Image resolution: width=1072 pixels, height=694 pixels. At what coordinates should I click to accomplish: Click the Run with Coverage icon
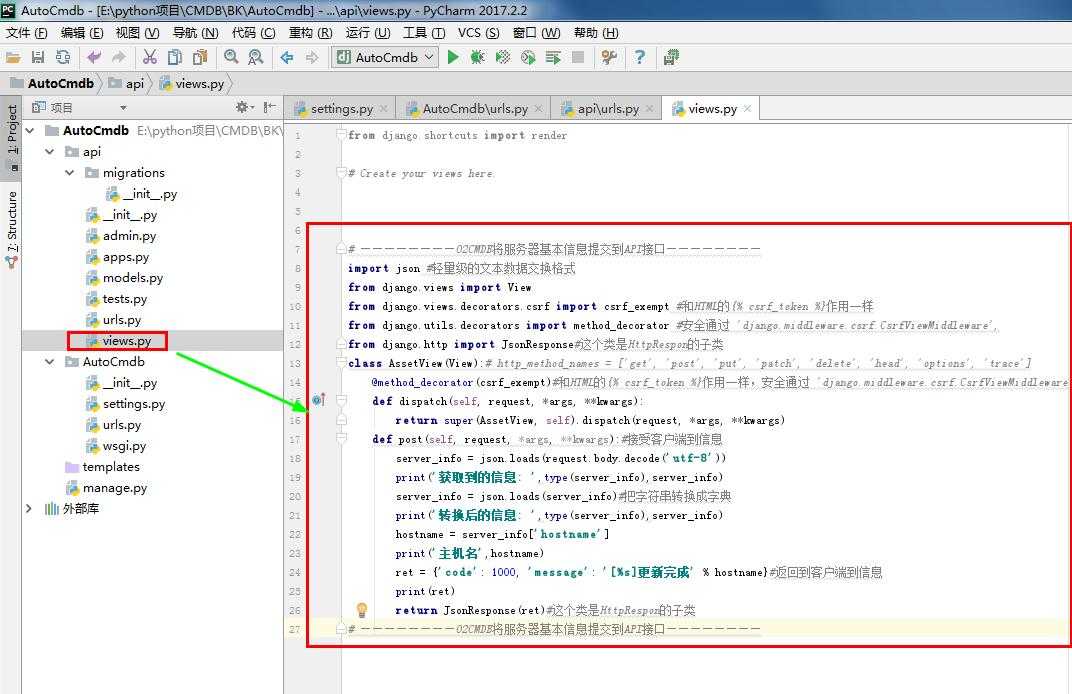502,57
